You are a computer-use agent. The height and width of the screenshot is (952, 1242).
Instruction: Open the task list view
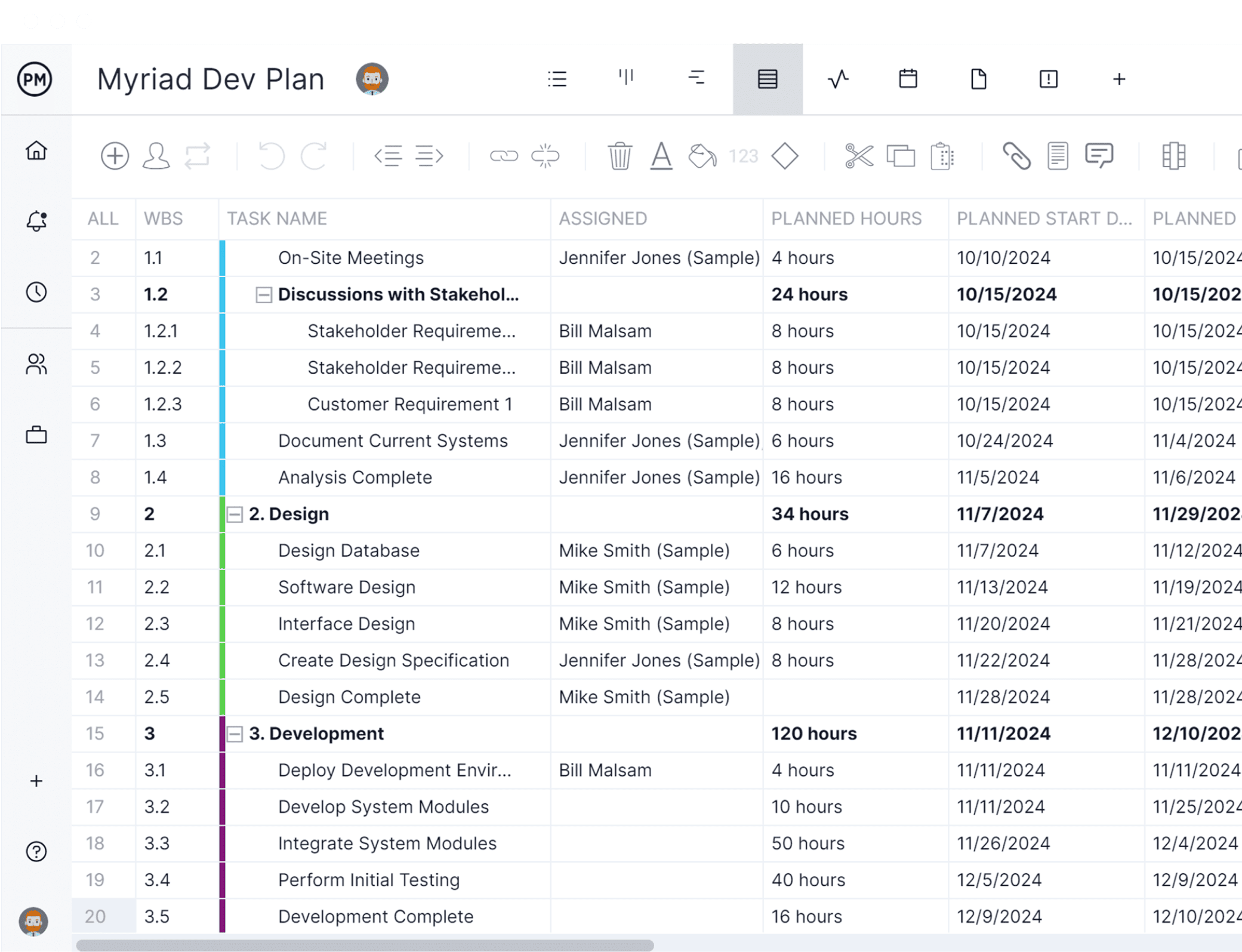[557, 78]
